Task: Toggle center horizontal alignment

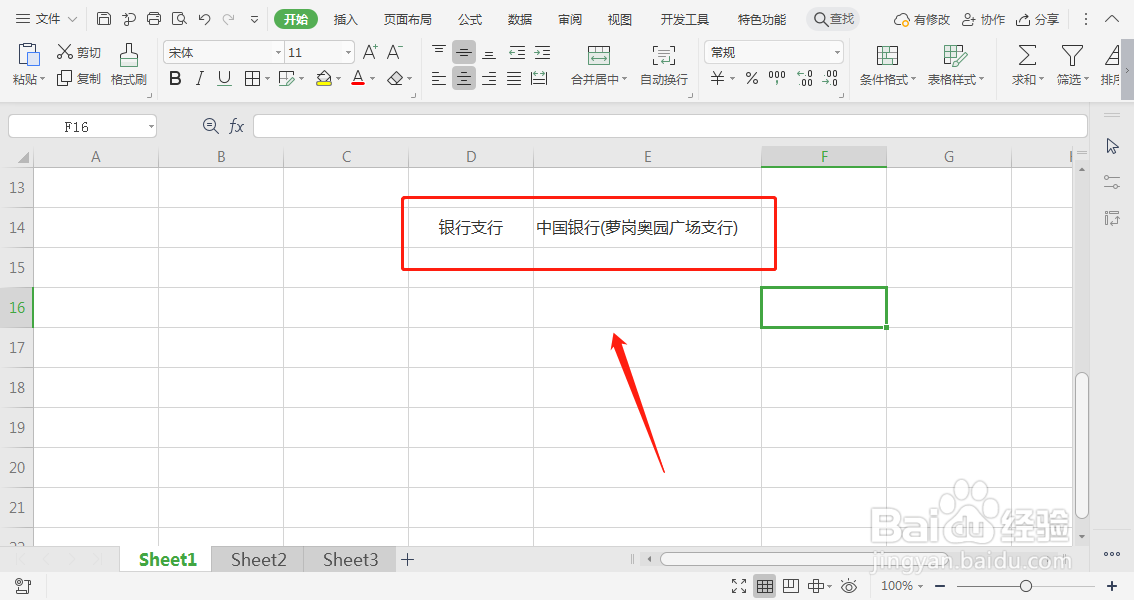Action: point(464,78)
